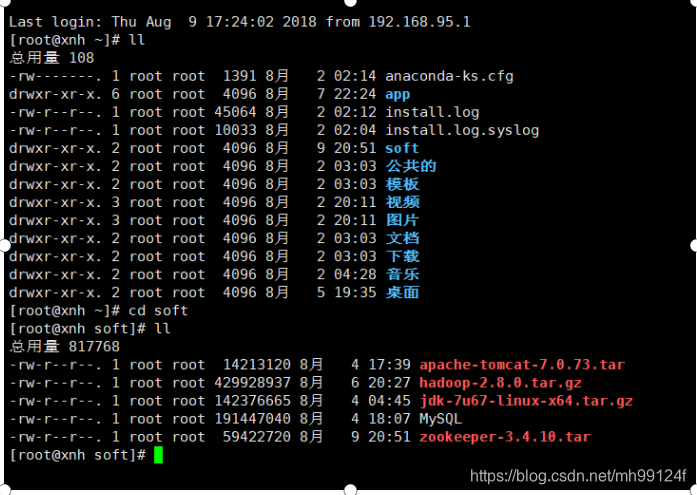The height and width of the screenshot is (495, 697).
Task: Select the 22:24 timestamp in app row
Action: (x=355, y=95)
